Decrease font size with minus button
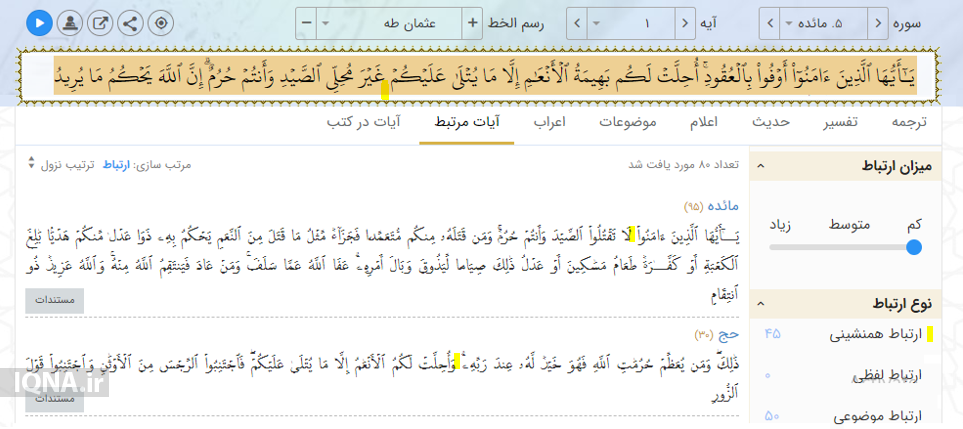This screenshot has height=429, width=963. [x=306, y=22]
